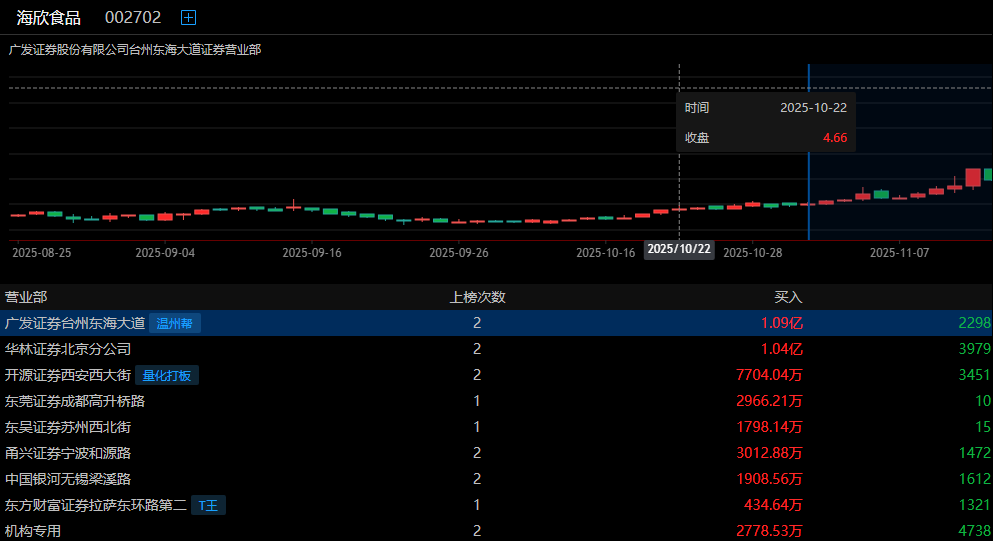Click the 收盘 4.66 tooltip value
The width and height of the screenshot is (993, 541).
(835, 137)
